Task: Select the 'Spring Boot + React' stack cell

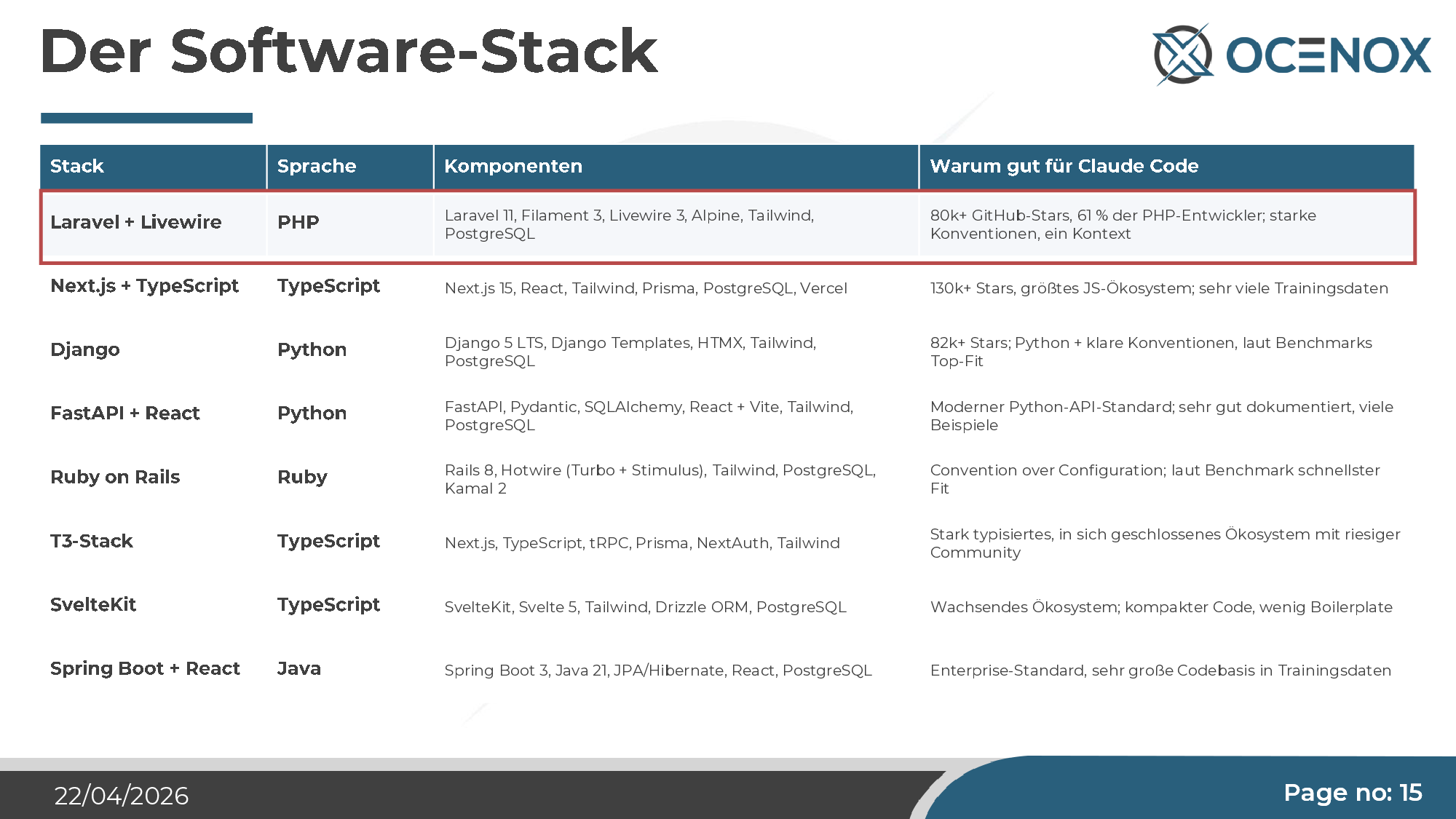Action: [x=154, y=670]
